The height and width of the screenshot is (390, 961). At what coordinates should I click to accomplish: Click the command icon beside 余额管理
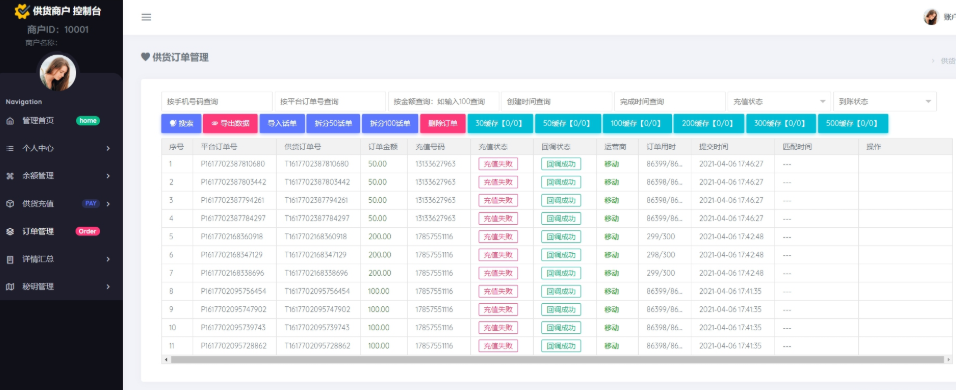click(10, 176)
